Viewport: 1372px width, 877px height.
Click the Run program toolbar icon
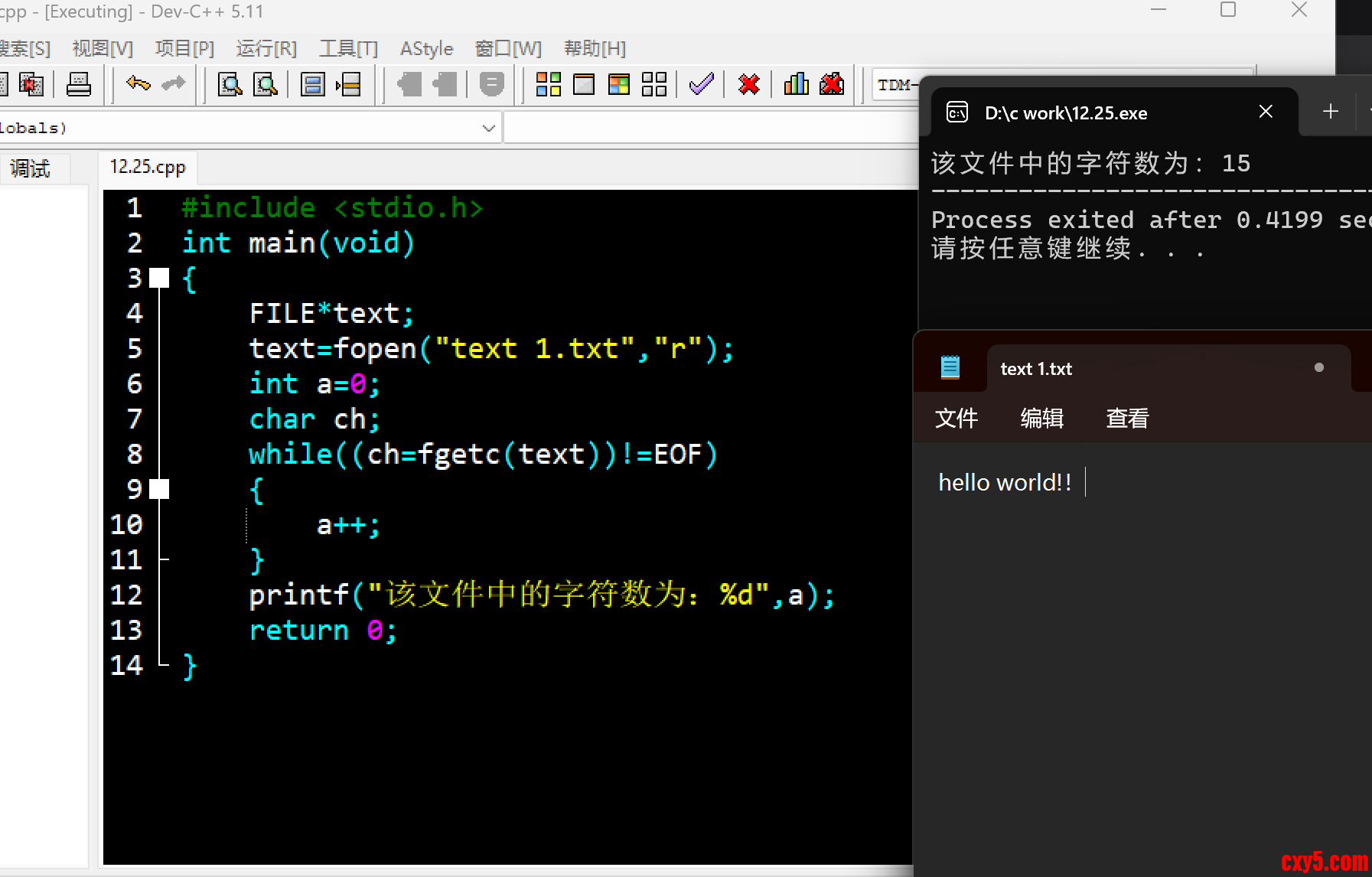(x=584, y=84)
